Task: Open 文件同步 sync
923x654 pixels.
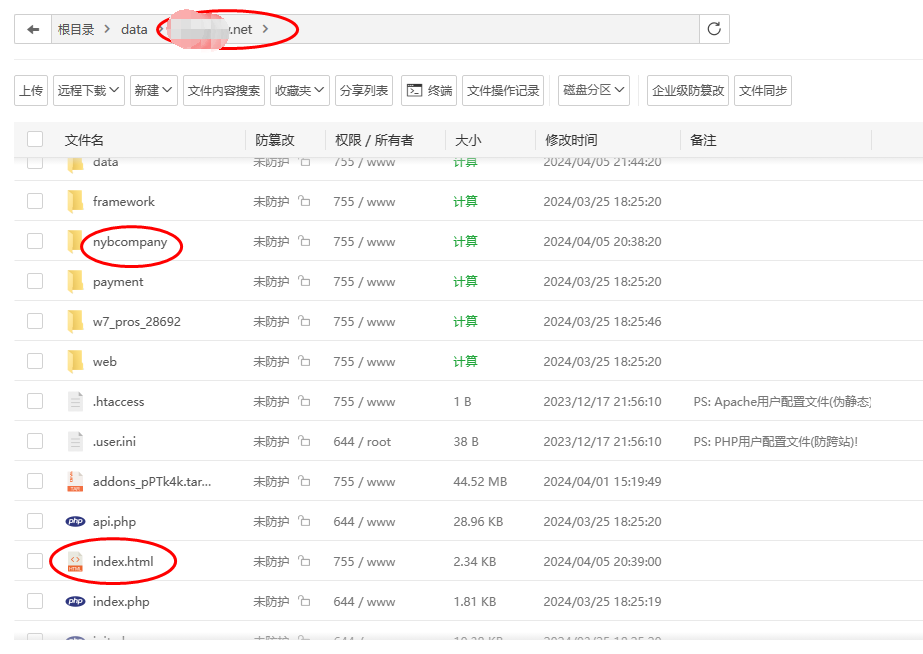Action: 763,91
